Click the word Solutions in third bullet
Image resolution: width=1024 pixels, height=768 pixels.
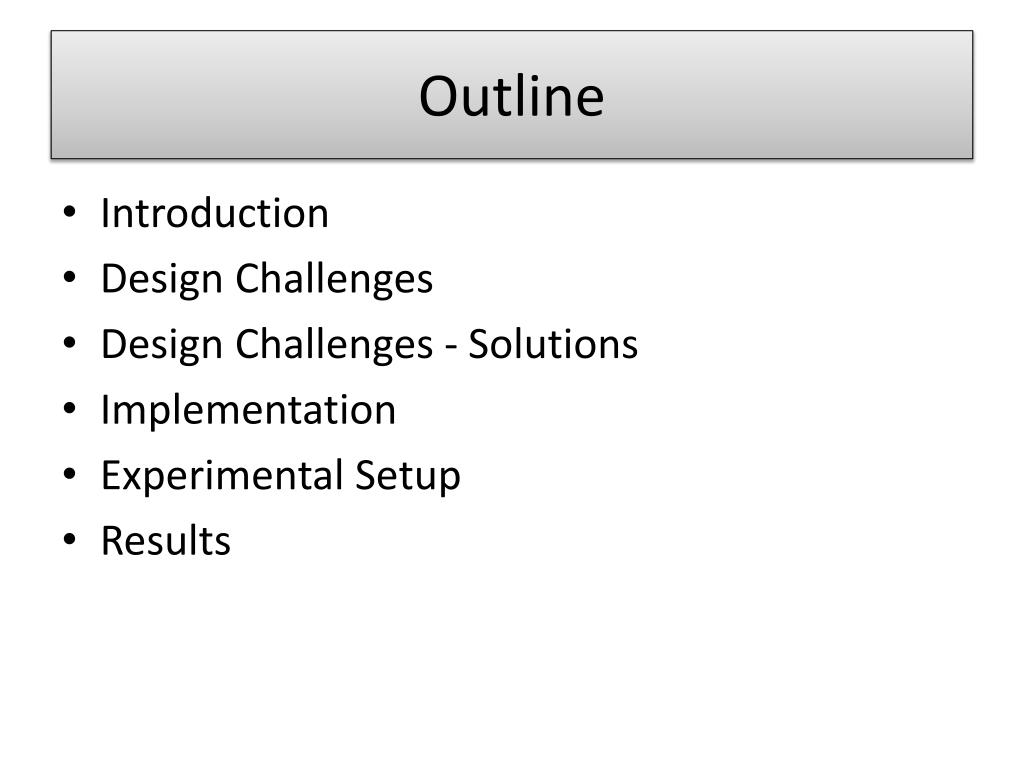[x=553, y=344]
